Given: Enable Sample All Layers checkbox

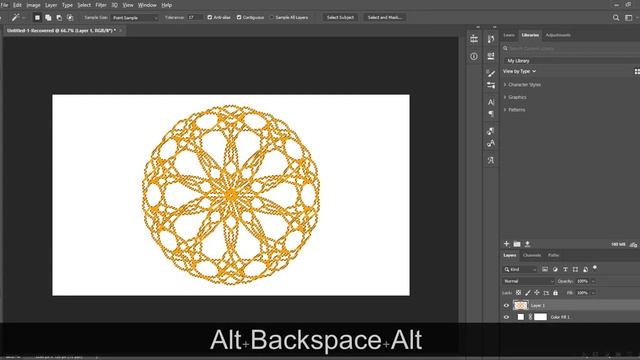Looking at the screenshot, I should [x=271, y=18].
